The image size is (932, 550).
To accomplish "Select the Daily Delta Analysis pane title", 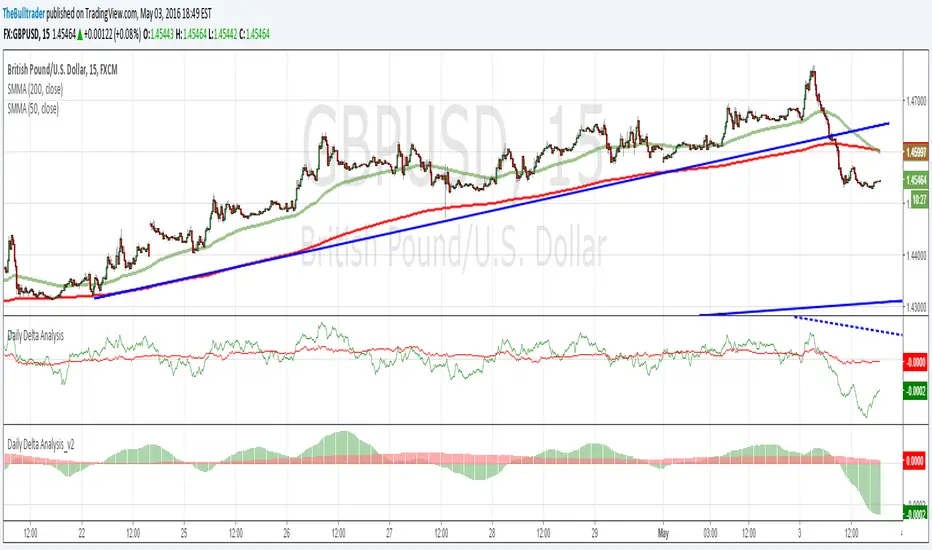I will point(35,336).
